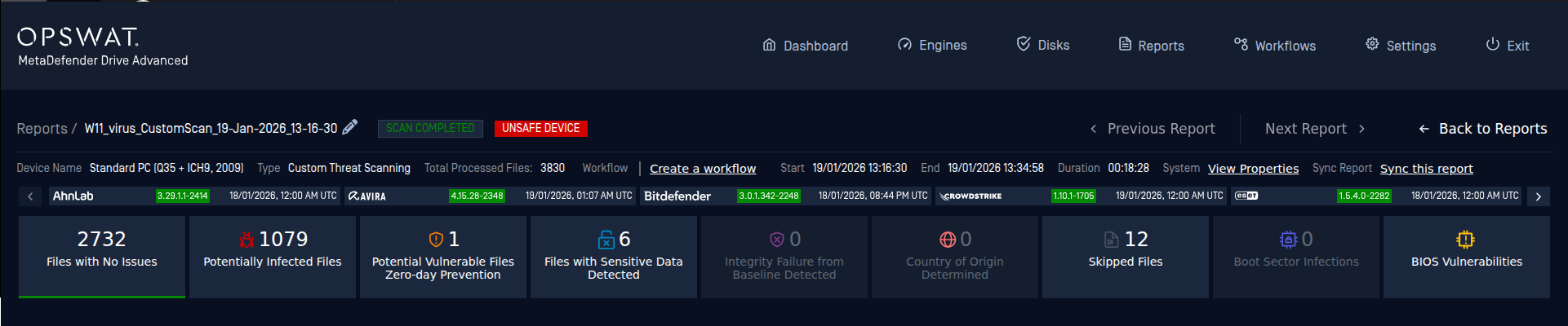Open the Disks section

pos(1042,45)
